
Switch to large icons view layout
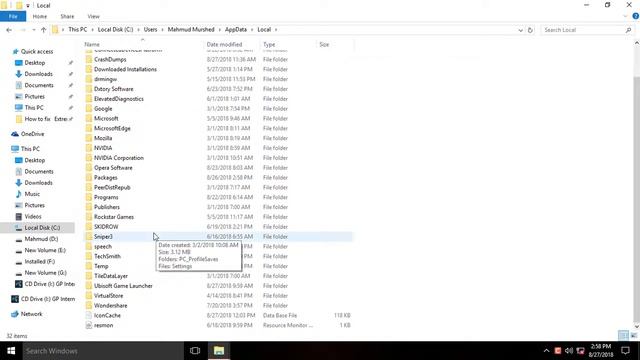pyautogui.click(x=633, y=336)
